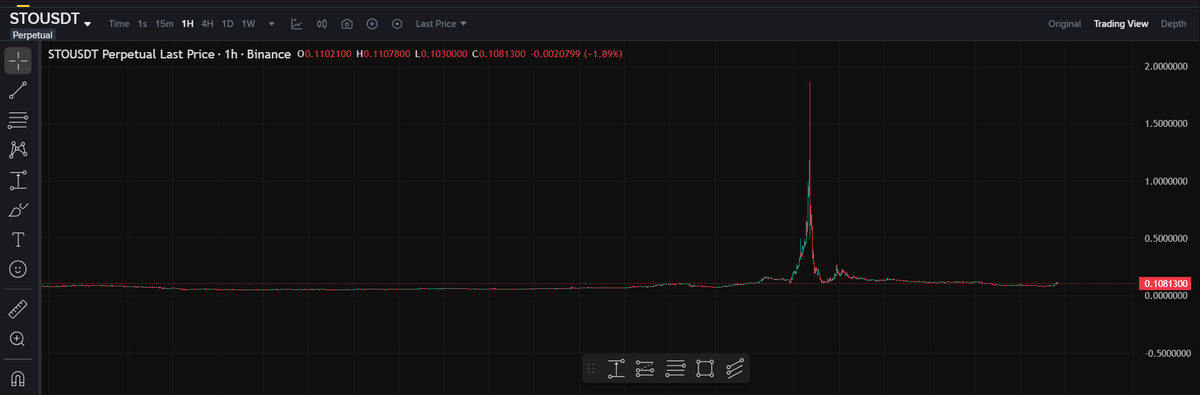Click the open value 0.1102100 in legend
The image size is (1200, 395).
pyautogui.click(x=327, y=53)
